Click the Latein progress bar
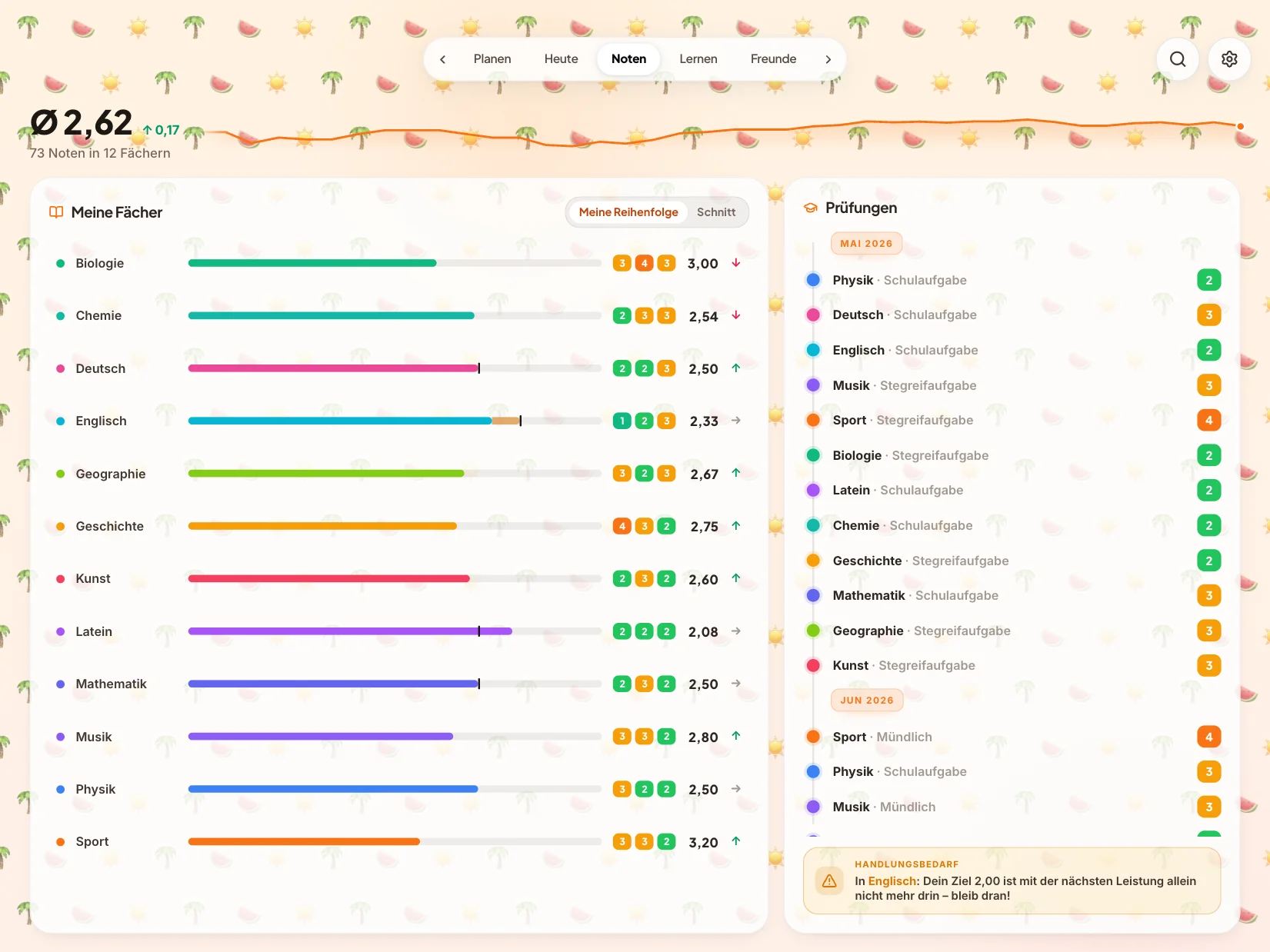 pyautogui.click(x=395, y=631)
